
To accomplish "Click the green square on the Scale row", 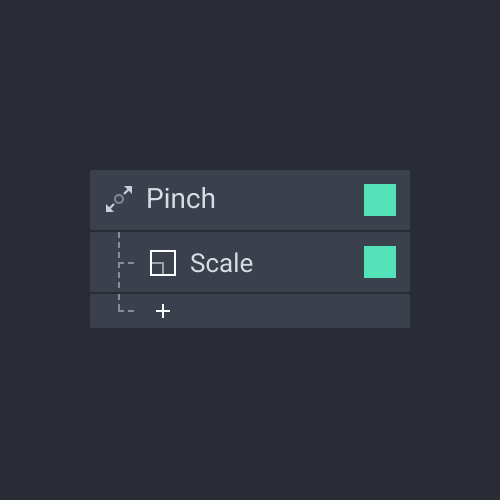I will tap(380, 262).
